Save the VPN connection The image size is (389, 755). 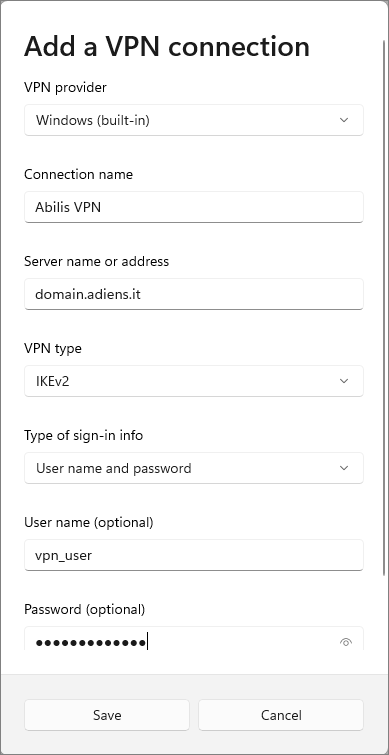point(107,715)
